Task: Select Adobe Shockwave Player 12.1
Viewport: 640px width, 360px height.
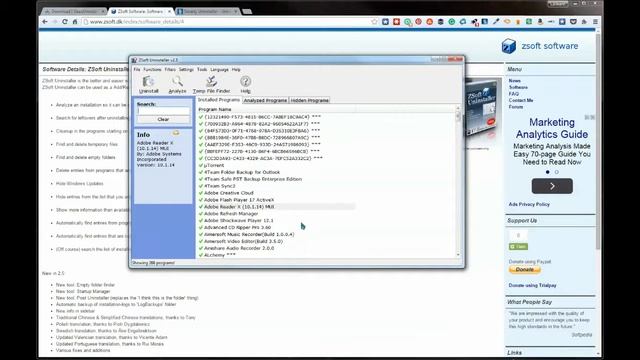Action: [x=238, y=220]
